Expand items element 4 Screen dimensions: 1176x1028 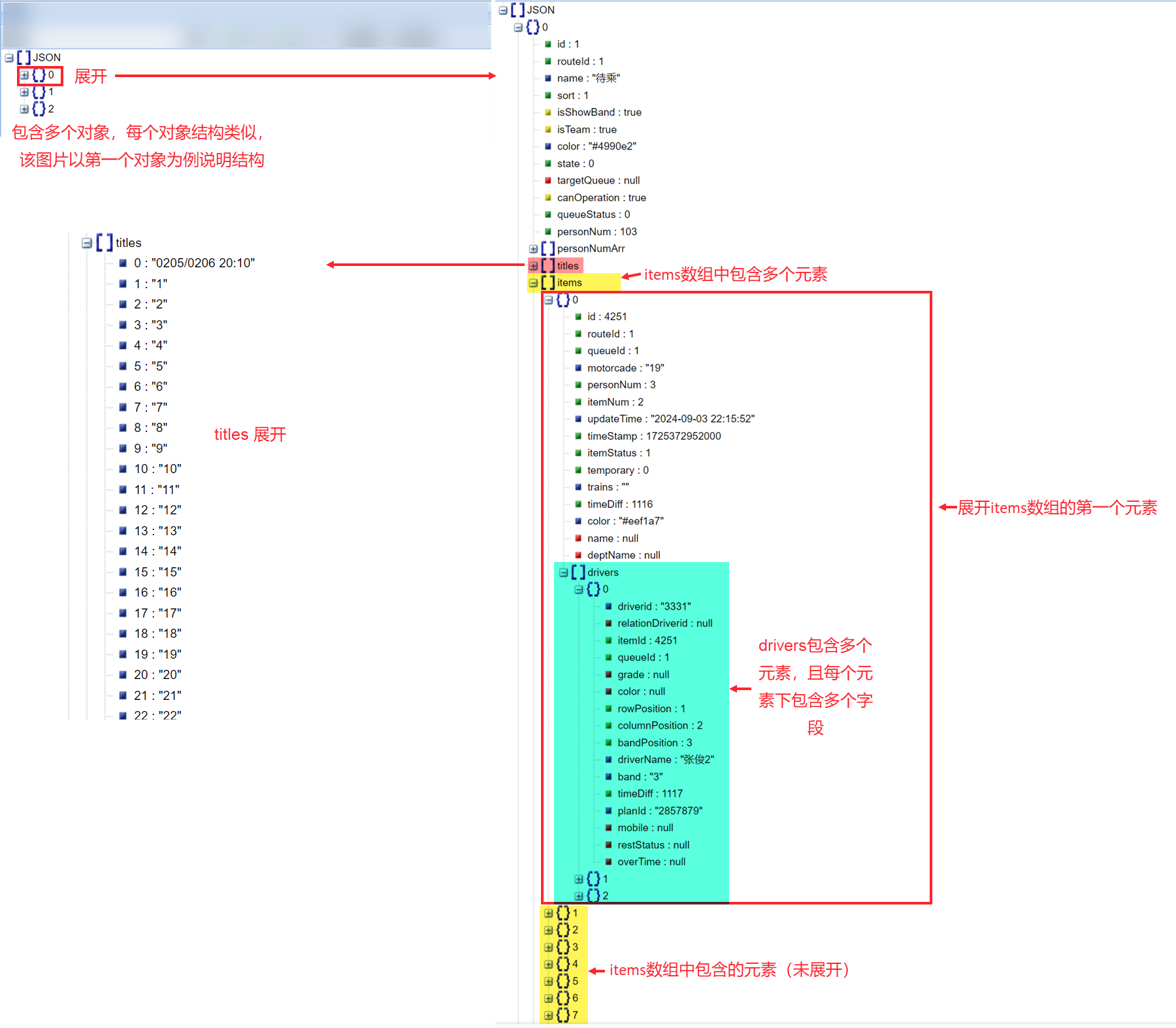tap(548, 964)
